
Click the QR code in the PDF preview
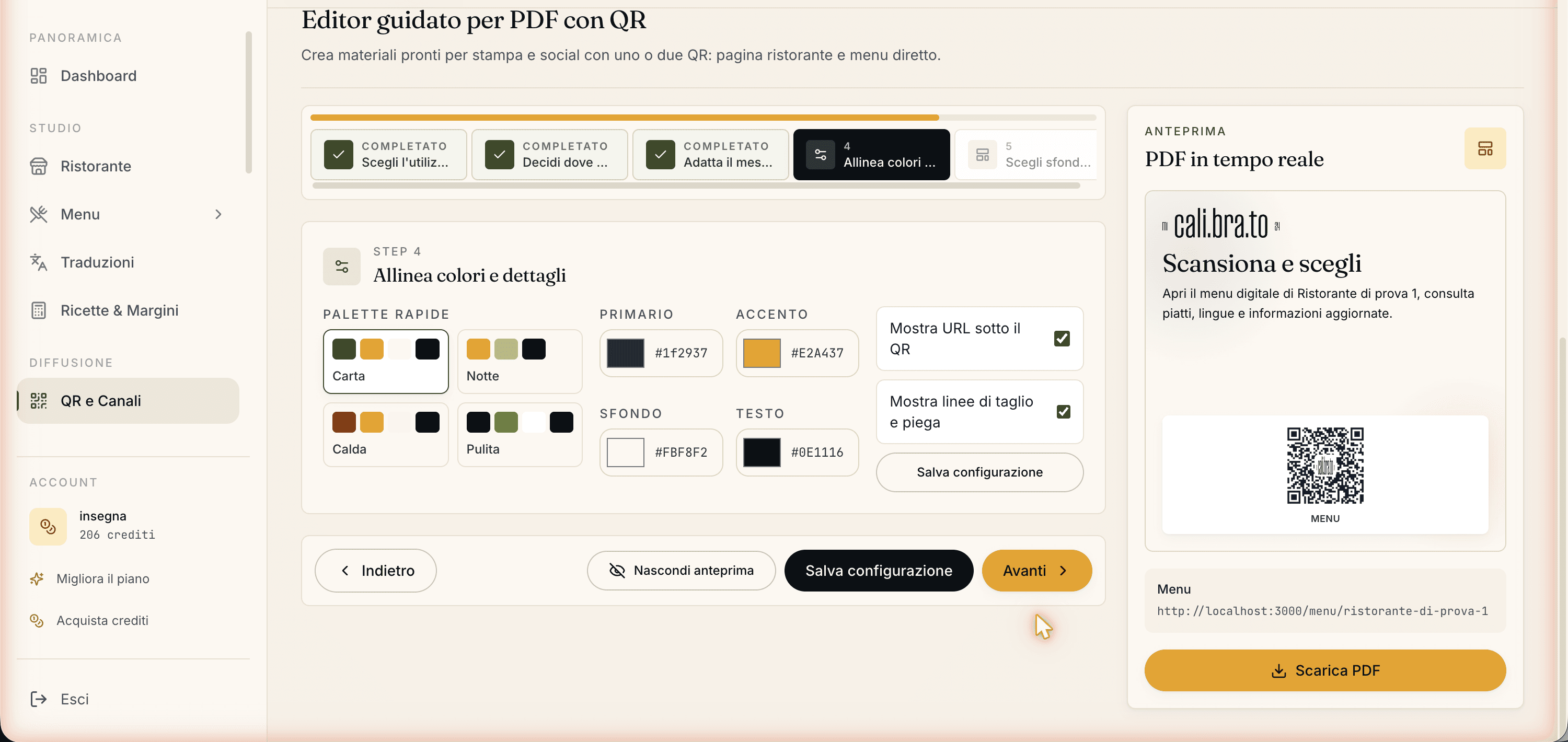coord(1325,466)
